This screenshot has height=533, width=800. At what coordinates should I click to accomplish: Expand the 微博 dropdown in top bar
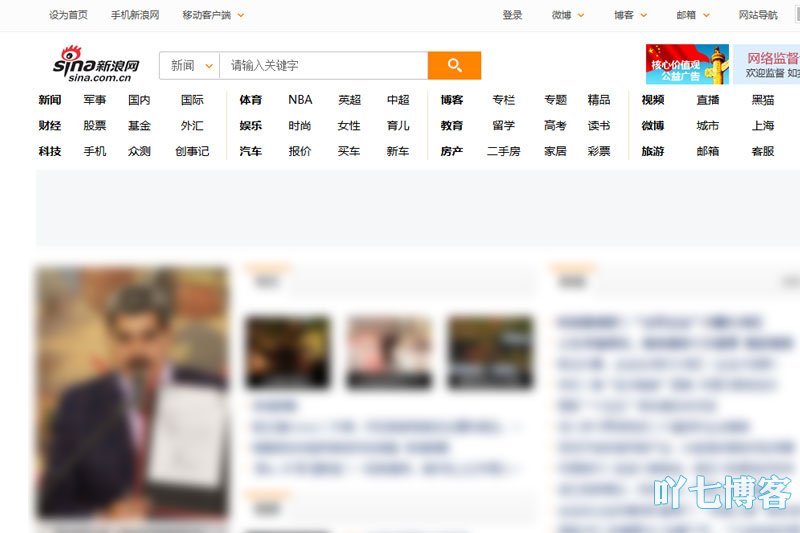click(x=567, y=15)
